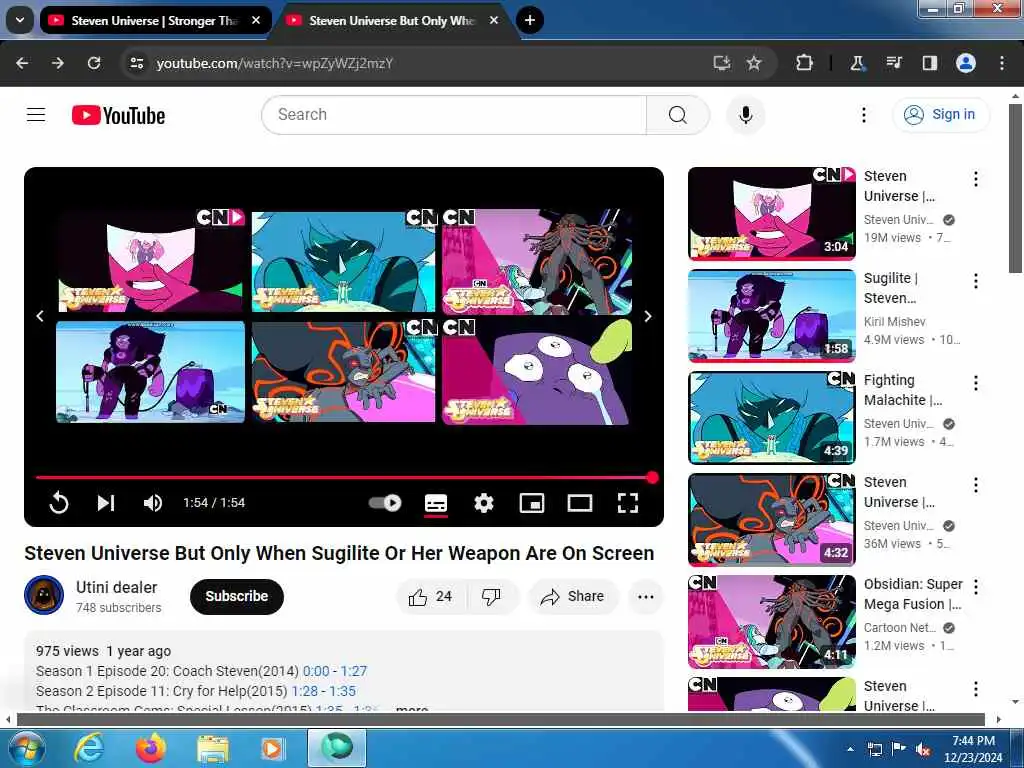Viewport: 1024px width, 768px height.
Task: Toggle subtitles closed captions button
Action: click(436, 503)
